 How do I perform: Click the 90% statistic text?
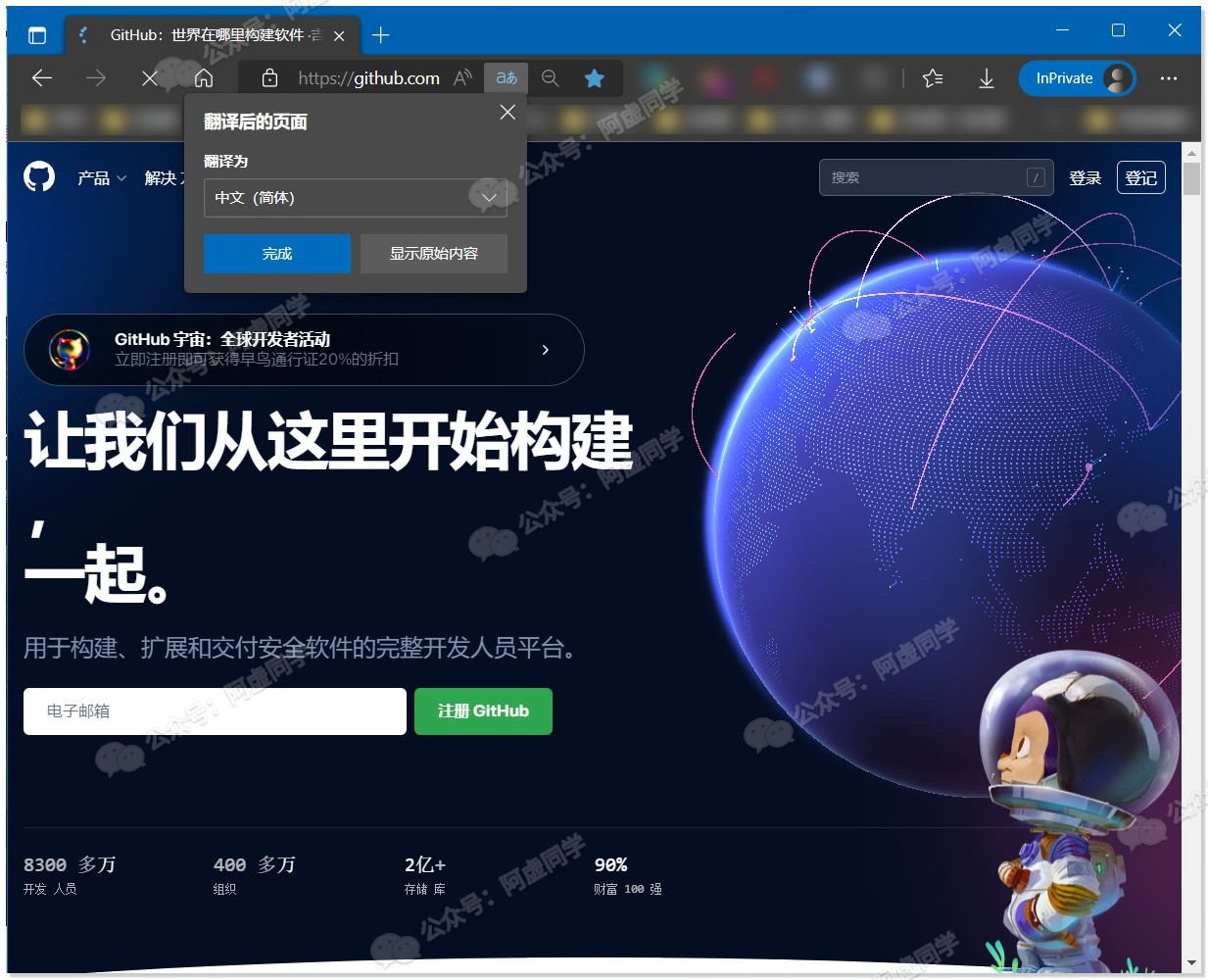pos(610,864)
